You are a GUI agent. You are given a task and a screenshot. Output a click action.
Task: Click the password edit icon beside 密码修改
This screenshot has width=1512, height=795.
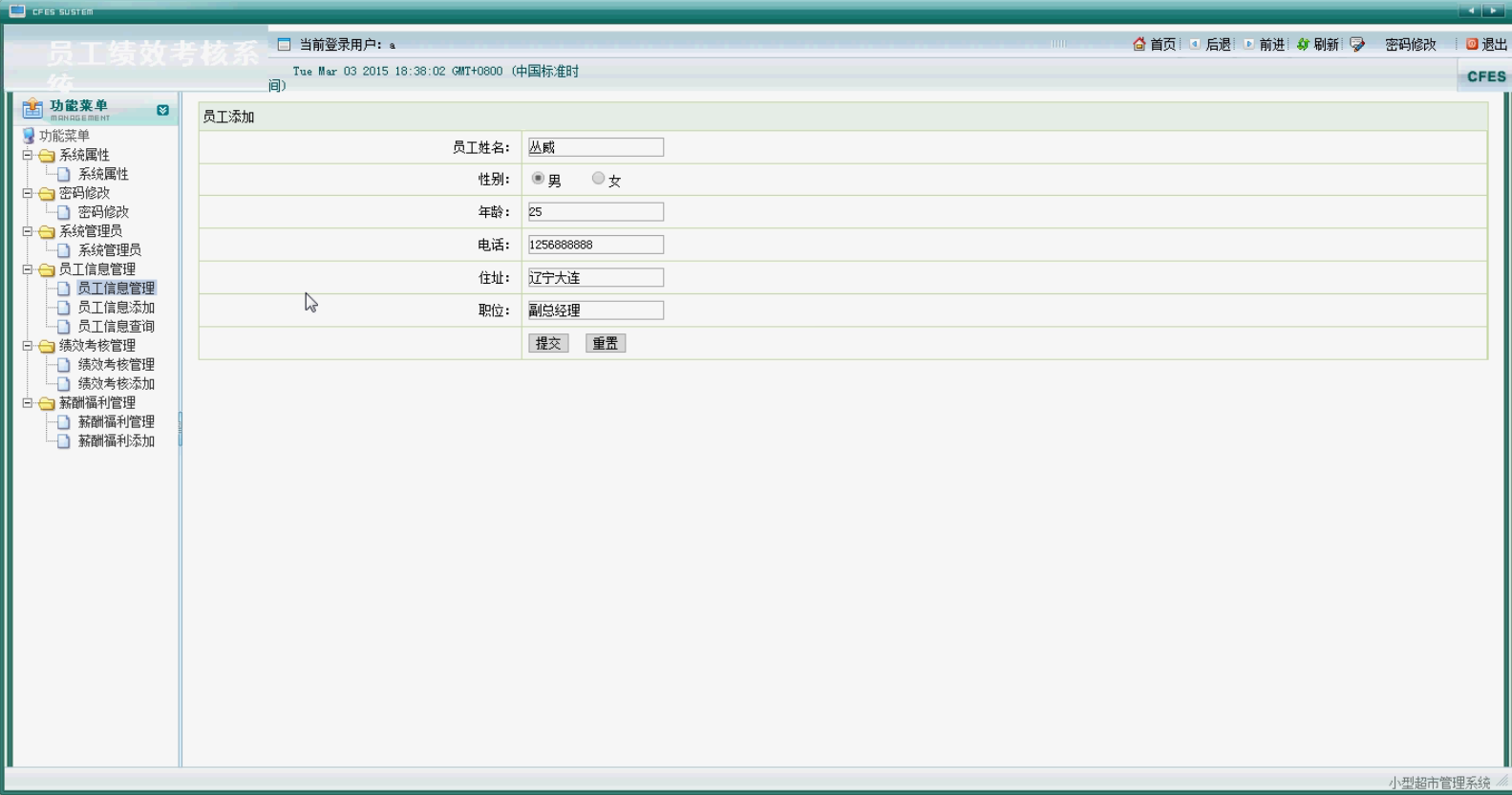(1357, 44)
